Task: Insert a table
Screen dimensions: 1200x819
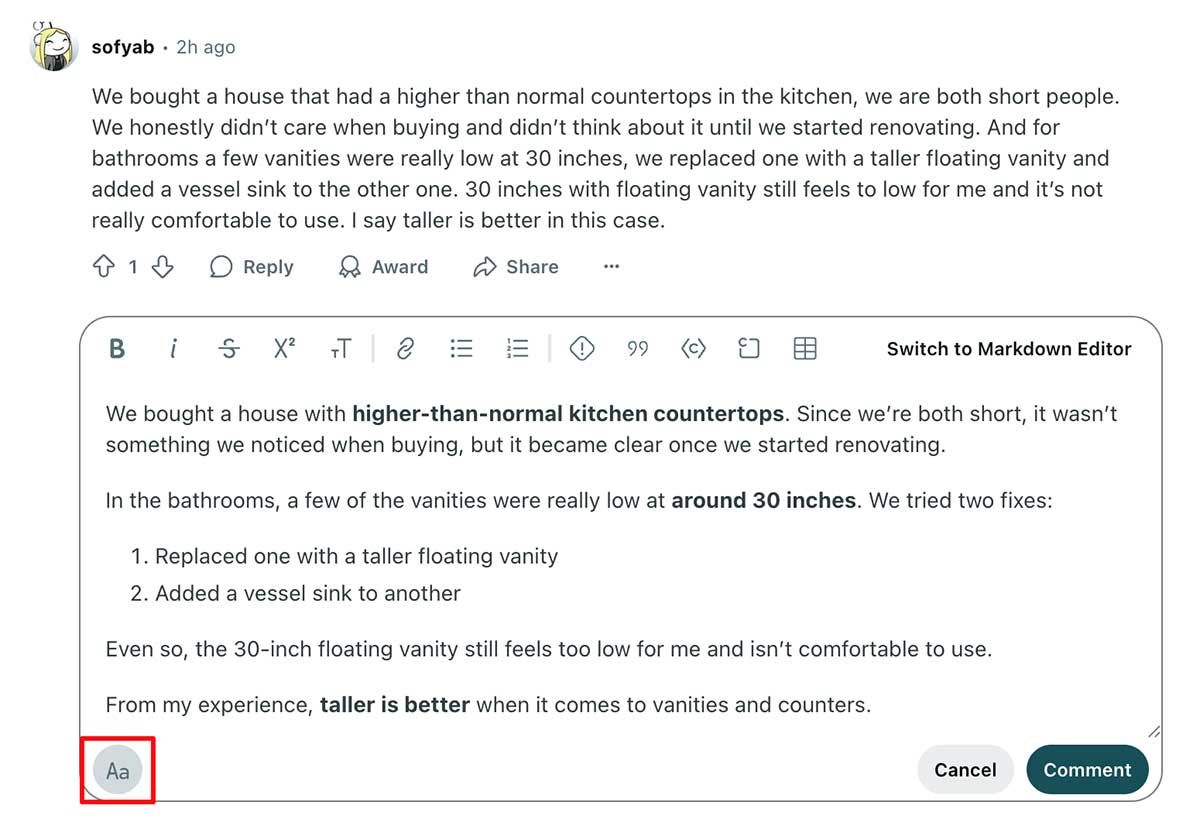Action: pos(805,349)
